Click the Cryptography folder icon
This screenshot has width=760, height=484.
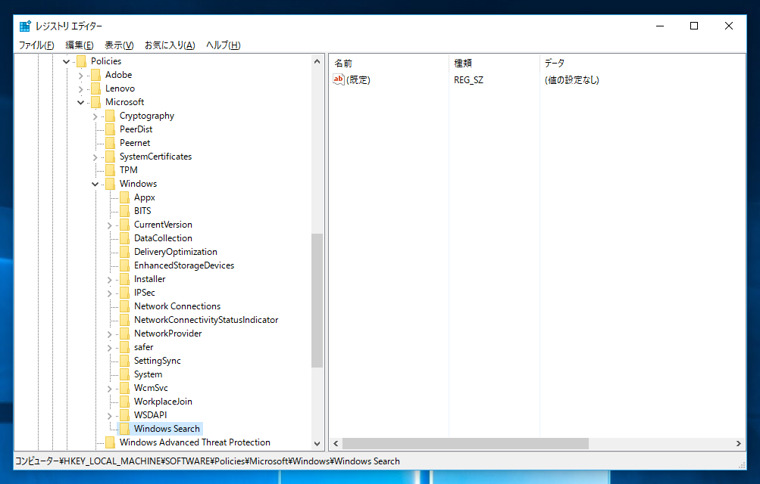point(111,116)
